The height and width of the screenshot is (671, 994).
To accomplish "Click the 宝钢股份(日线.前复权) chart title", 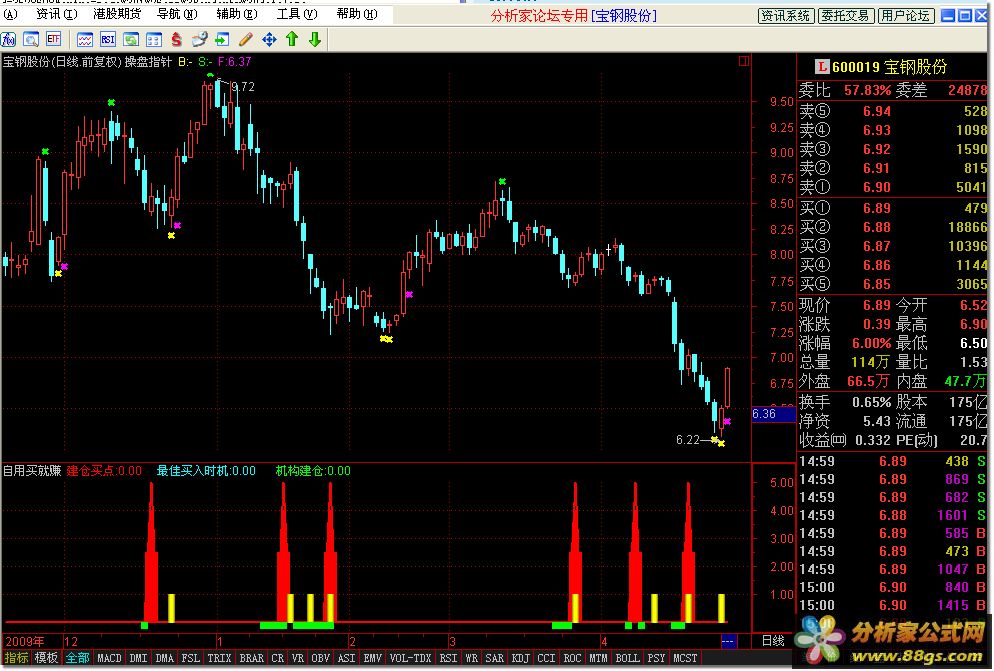I will pyautogui.click(x=61, y=62).
